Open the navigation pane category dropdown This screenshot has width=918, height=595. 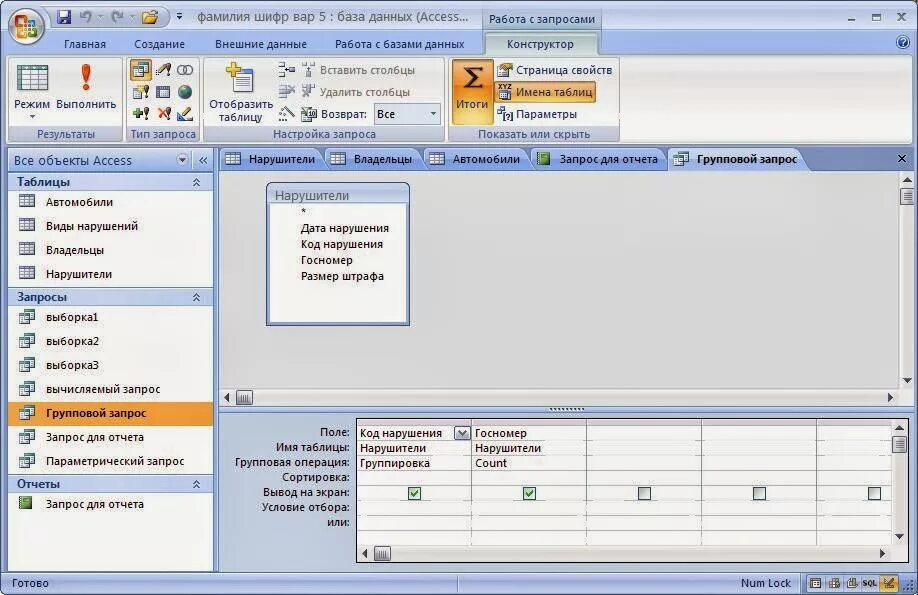coord(182,160)
